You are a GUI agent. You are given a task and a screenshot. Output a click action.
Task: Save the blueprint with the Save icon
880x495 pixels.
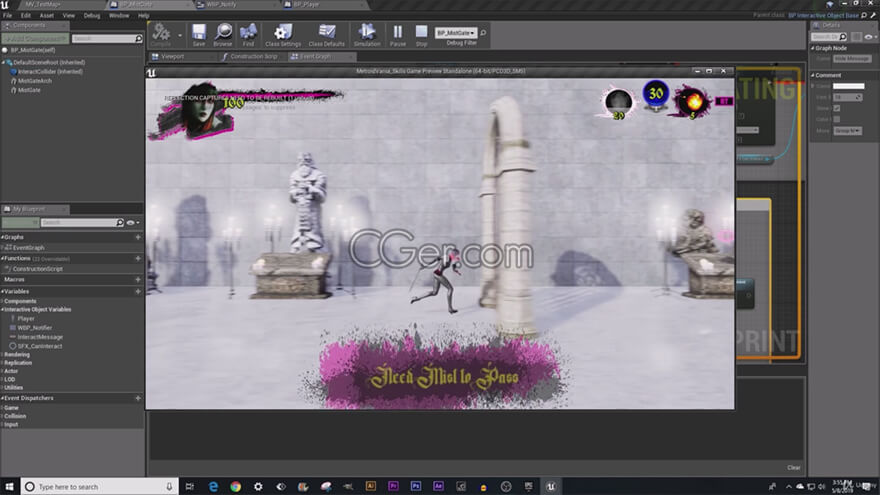(199, 34)
